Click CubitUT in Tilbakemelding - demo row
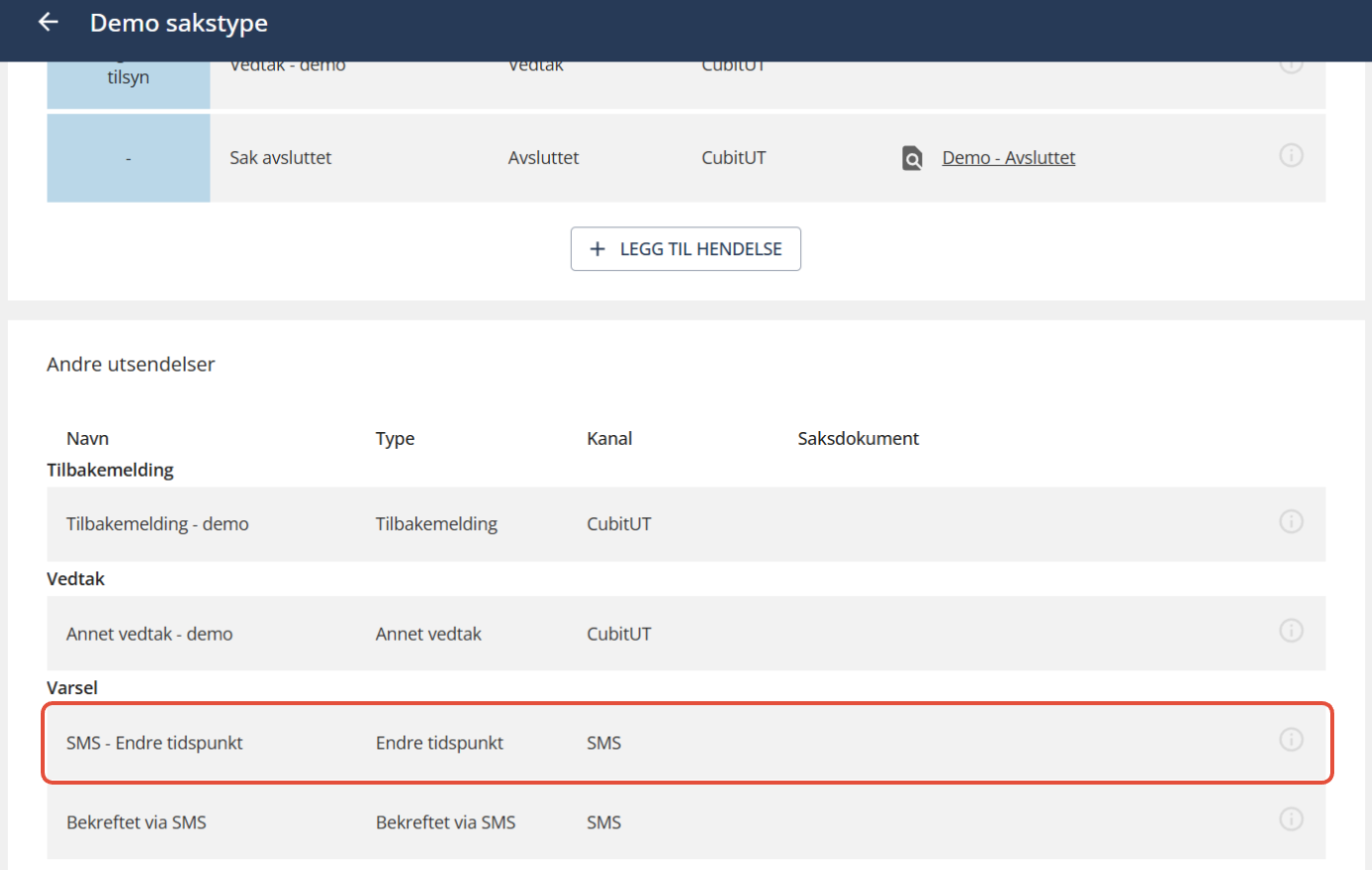 (x=619, y=524)
